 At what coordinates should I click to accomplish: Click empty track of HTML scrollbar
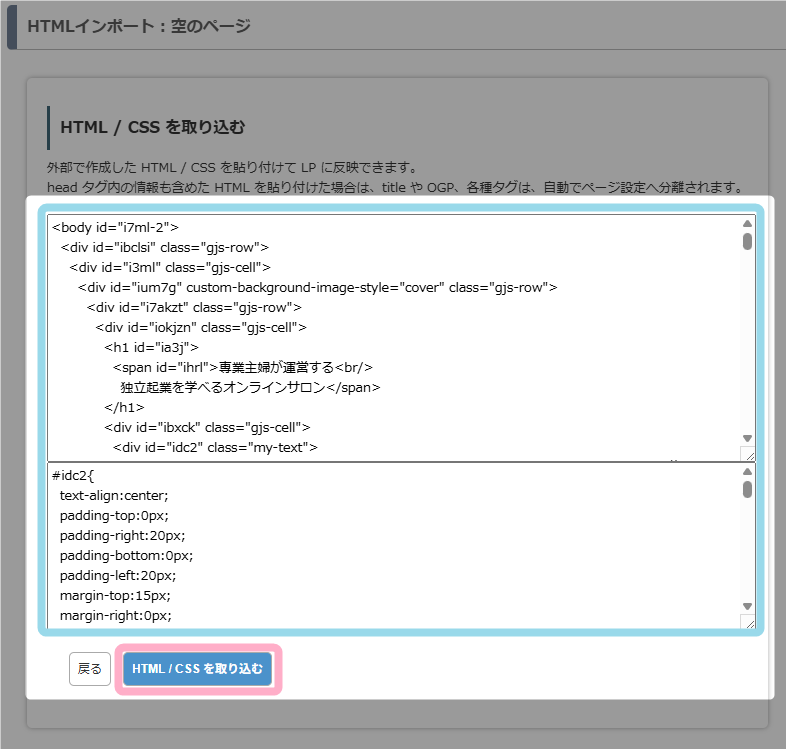(x=747, y=340)
